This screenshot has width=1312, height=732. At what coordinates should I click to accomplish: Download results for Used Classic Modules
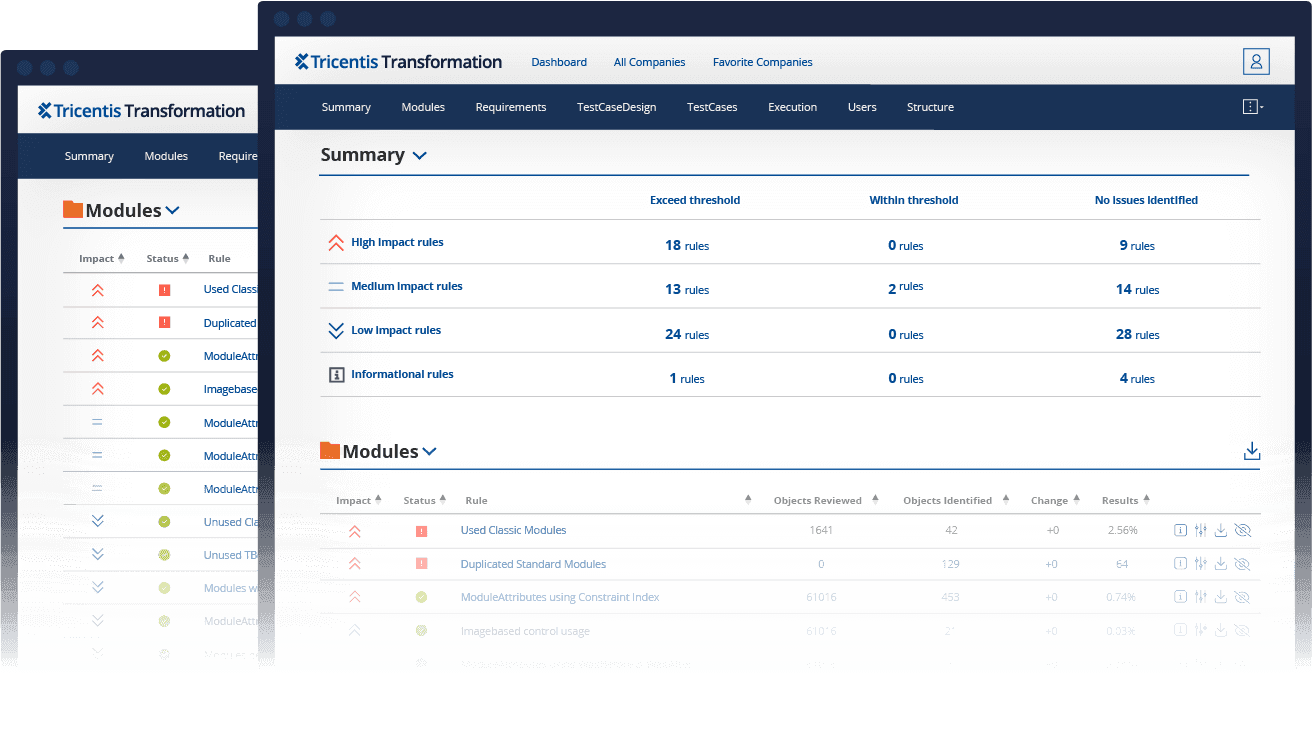[x=1221, y=530]
